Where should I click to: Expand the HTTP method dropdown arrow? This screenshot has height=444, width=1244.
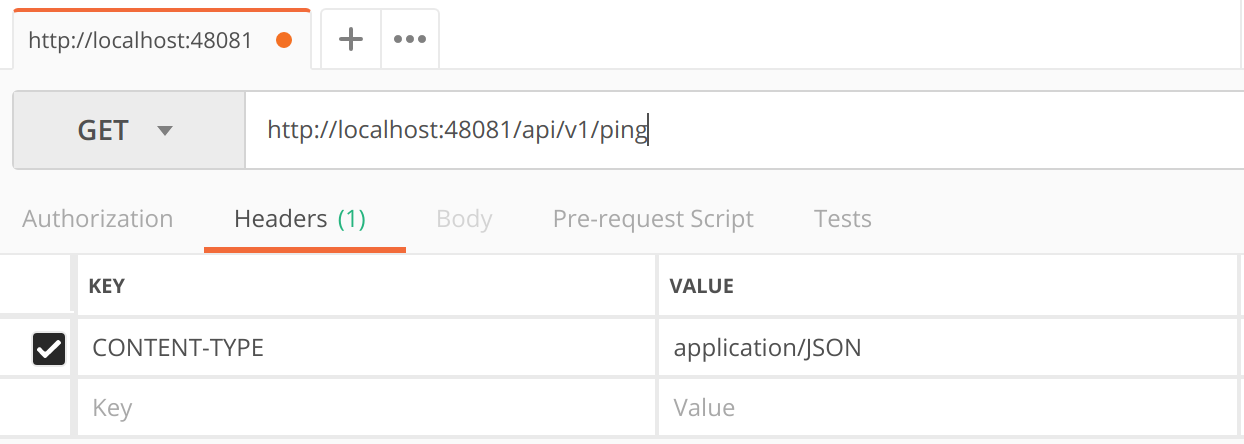point(165,131)
